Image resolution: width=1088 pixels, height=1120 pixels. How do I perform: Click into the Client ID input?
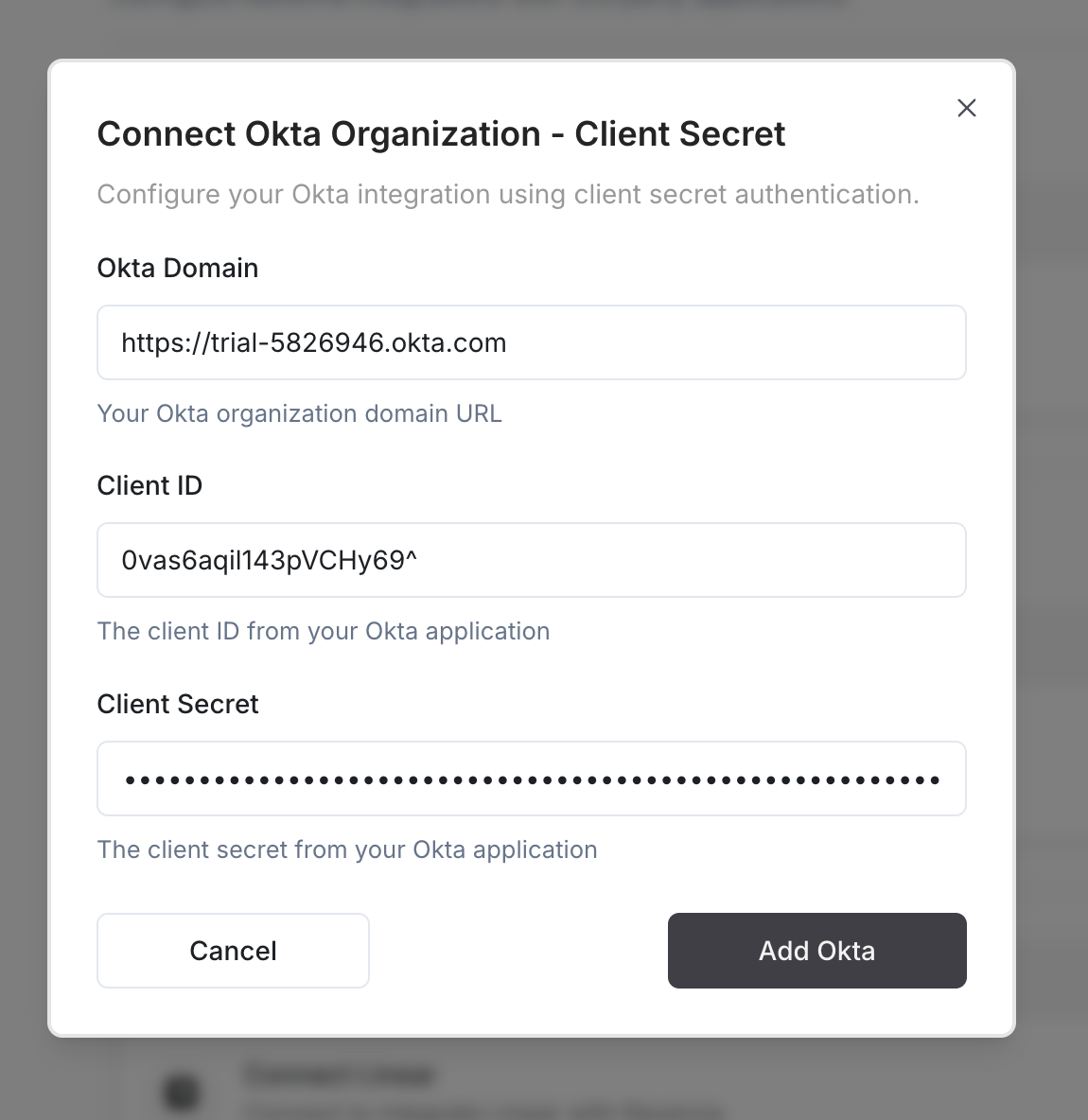point(532,560)
